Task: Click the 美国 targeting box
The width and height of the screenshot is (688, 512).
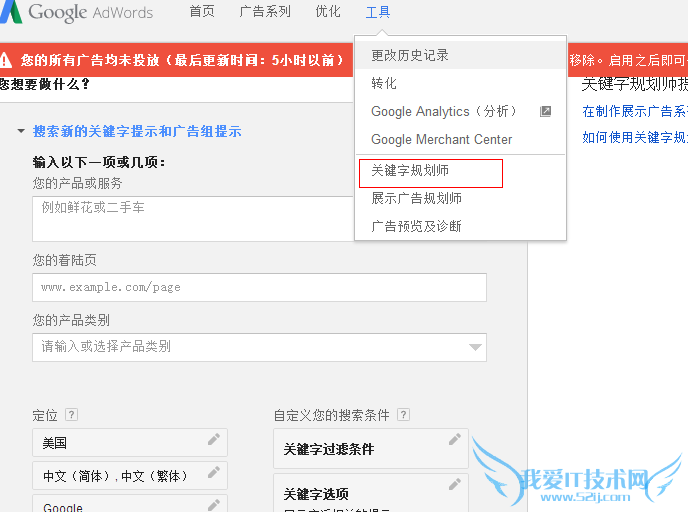Action: click(x=130, y=443)
